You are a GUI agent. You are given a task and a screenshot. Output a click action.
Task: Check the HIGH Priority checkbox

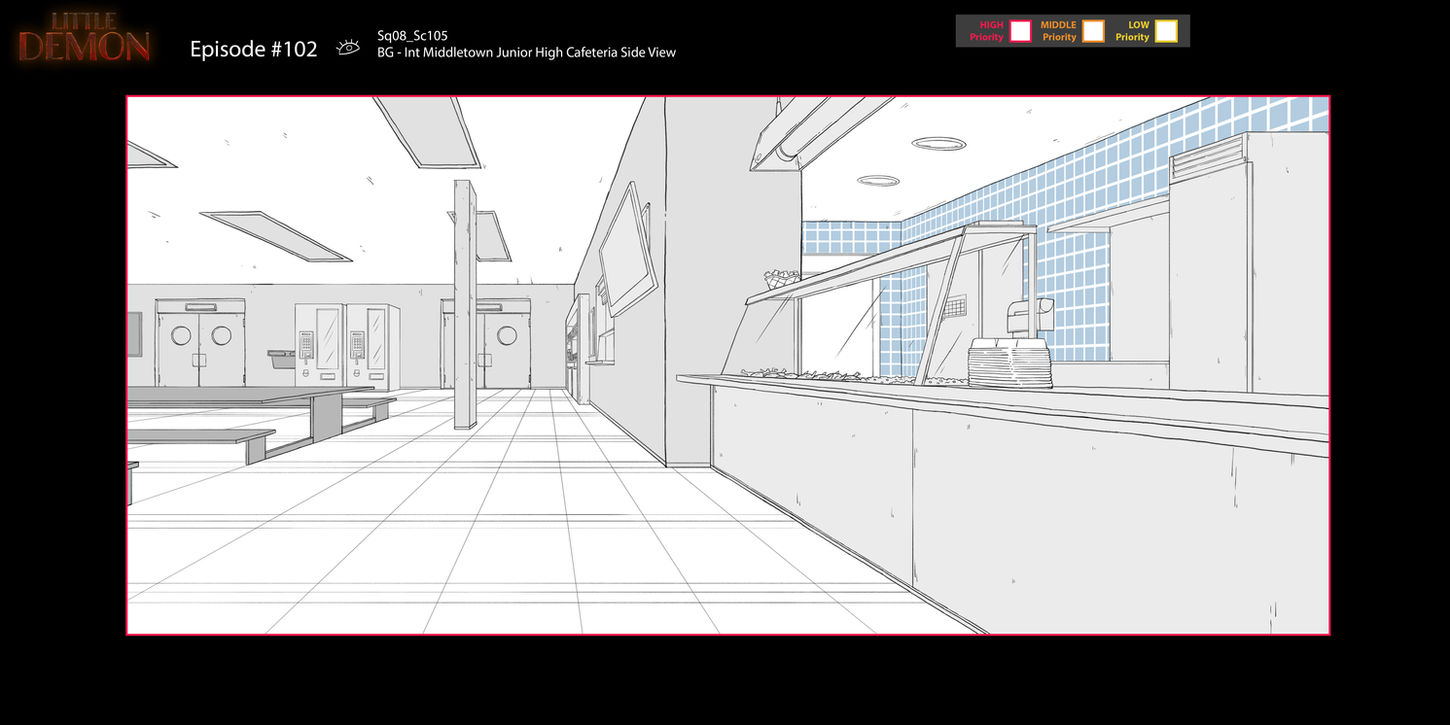[x=1019, y=31]
